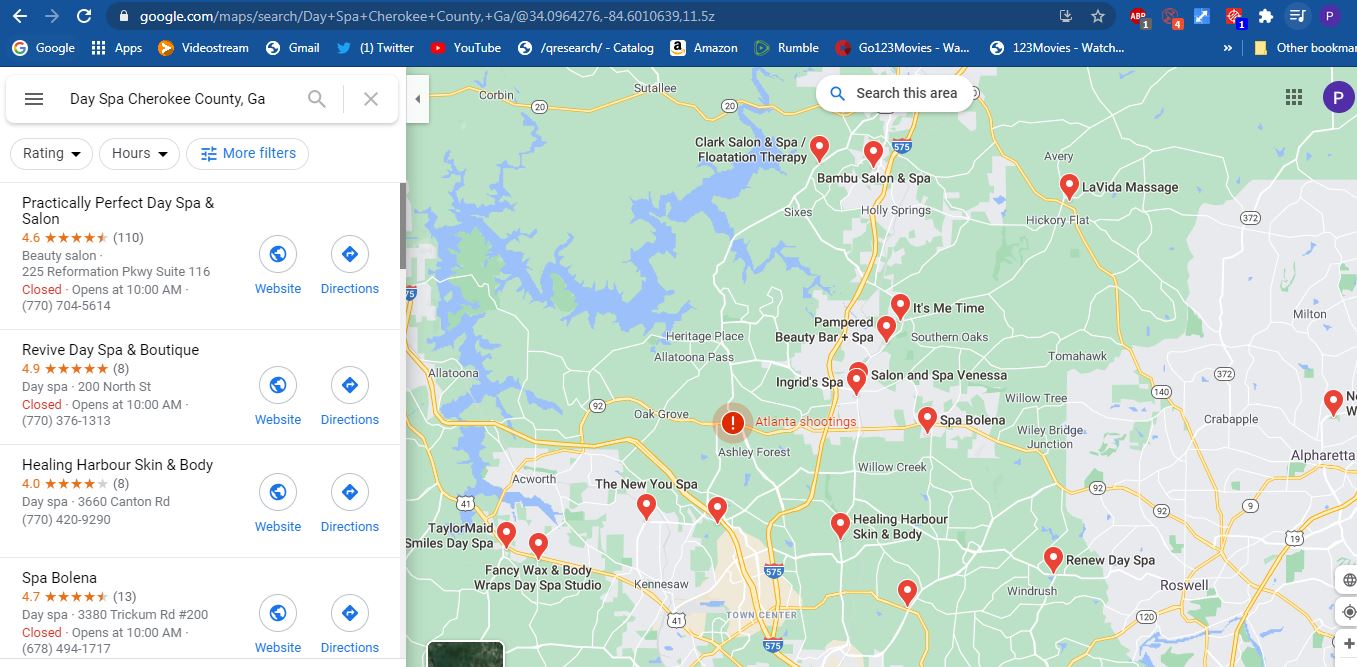Open the Google account avatar on the map
1357x667 pixels.
click(1338, 97)
